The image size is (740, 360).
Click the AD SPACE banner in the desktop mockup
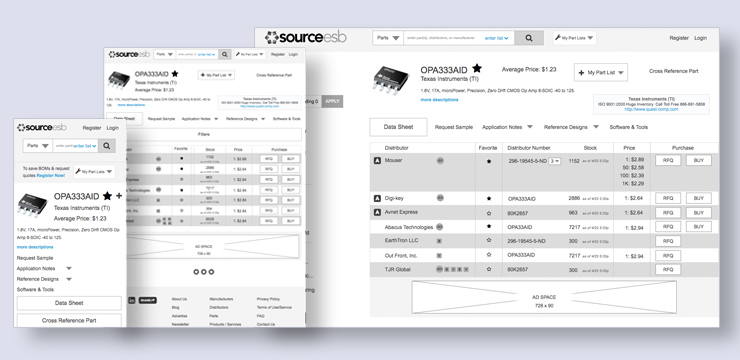544,297
